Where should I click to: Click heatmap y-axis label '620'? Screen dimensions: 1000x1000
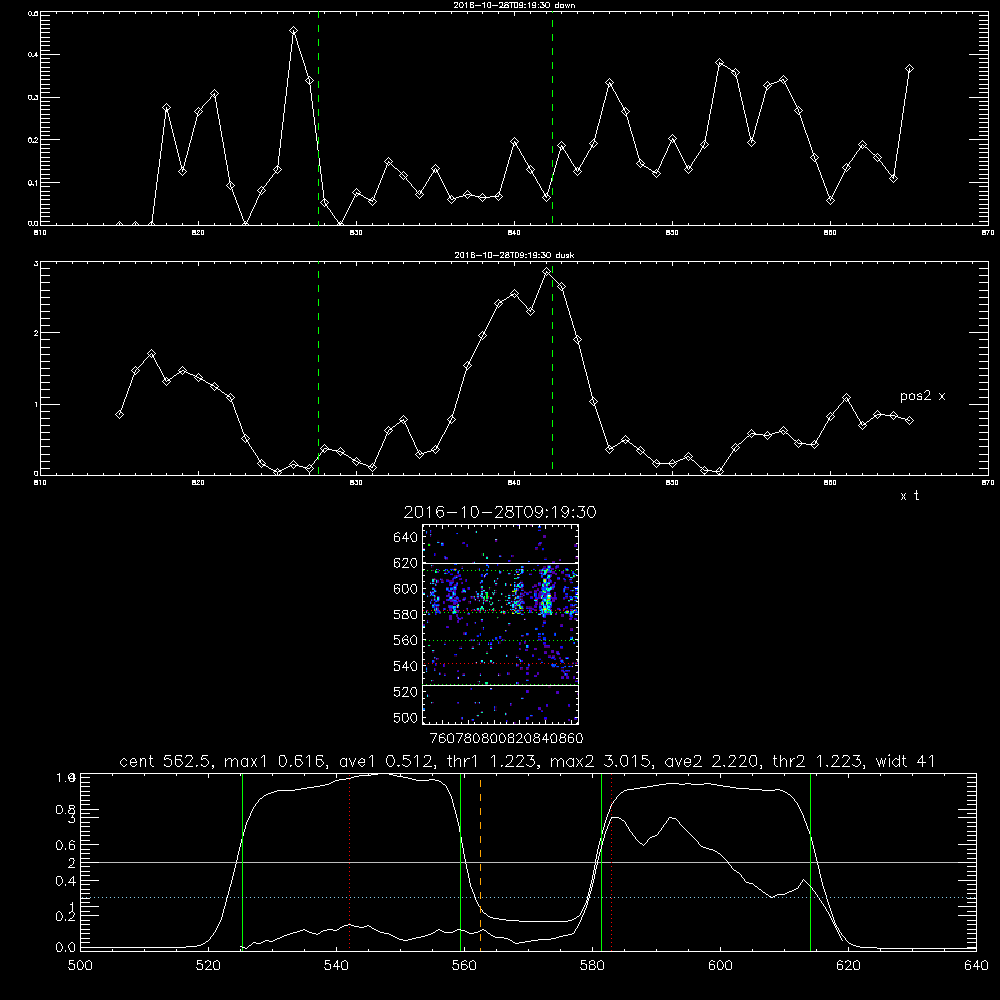(406, 563)
